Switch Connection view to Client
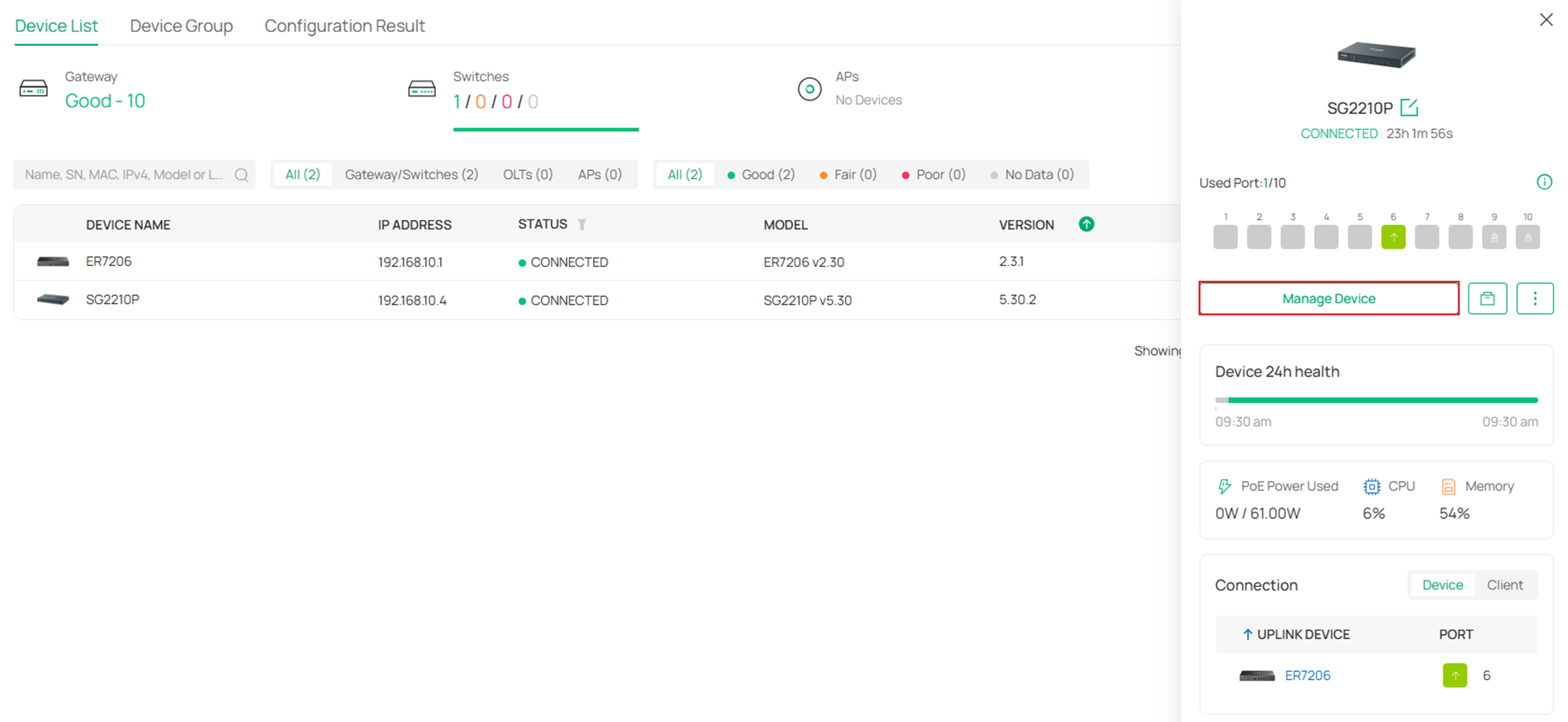The image size is (1568, 722). coord(1504,585)
